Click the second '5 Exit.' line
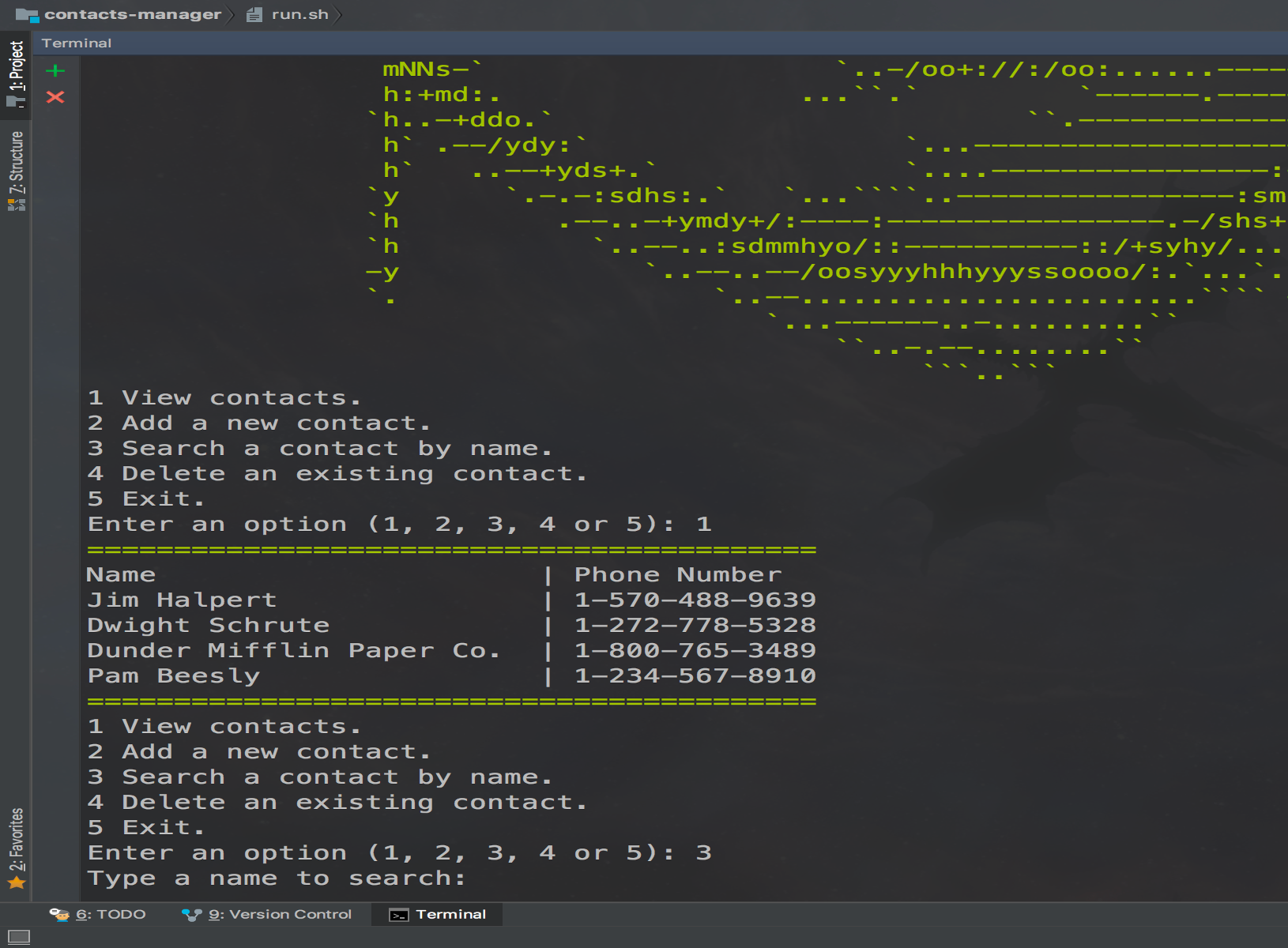This screenshot has width=1288, height=948. tap(146, 828)
